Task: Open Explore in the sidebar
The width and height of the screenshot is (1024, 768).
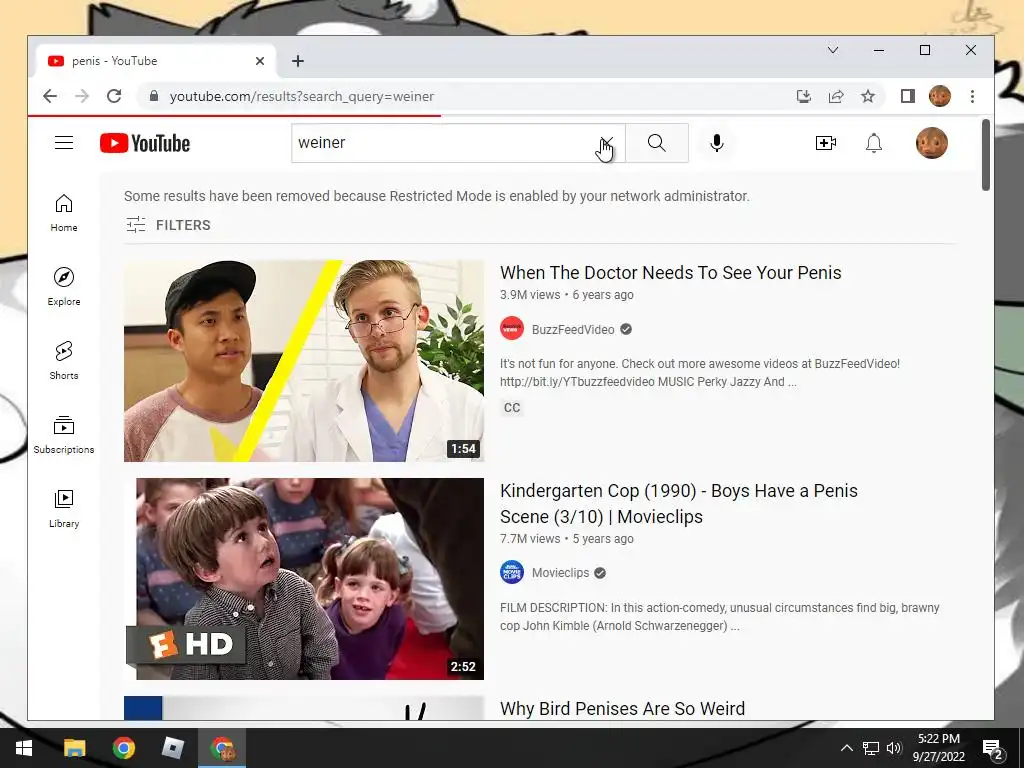Action: 64,287
